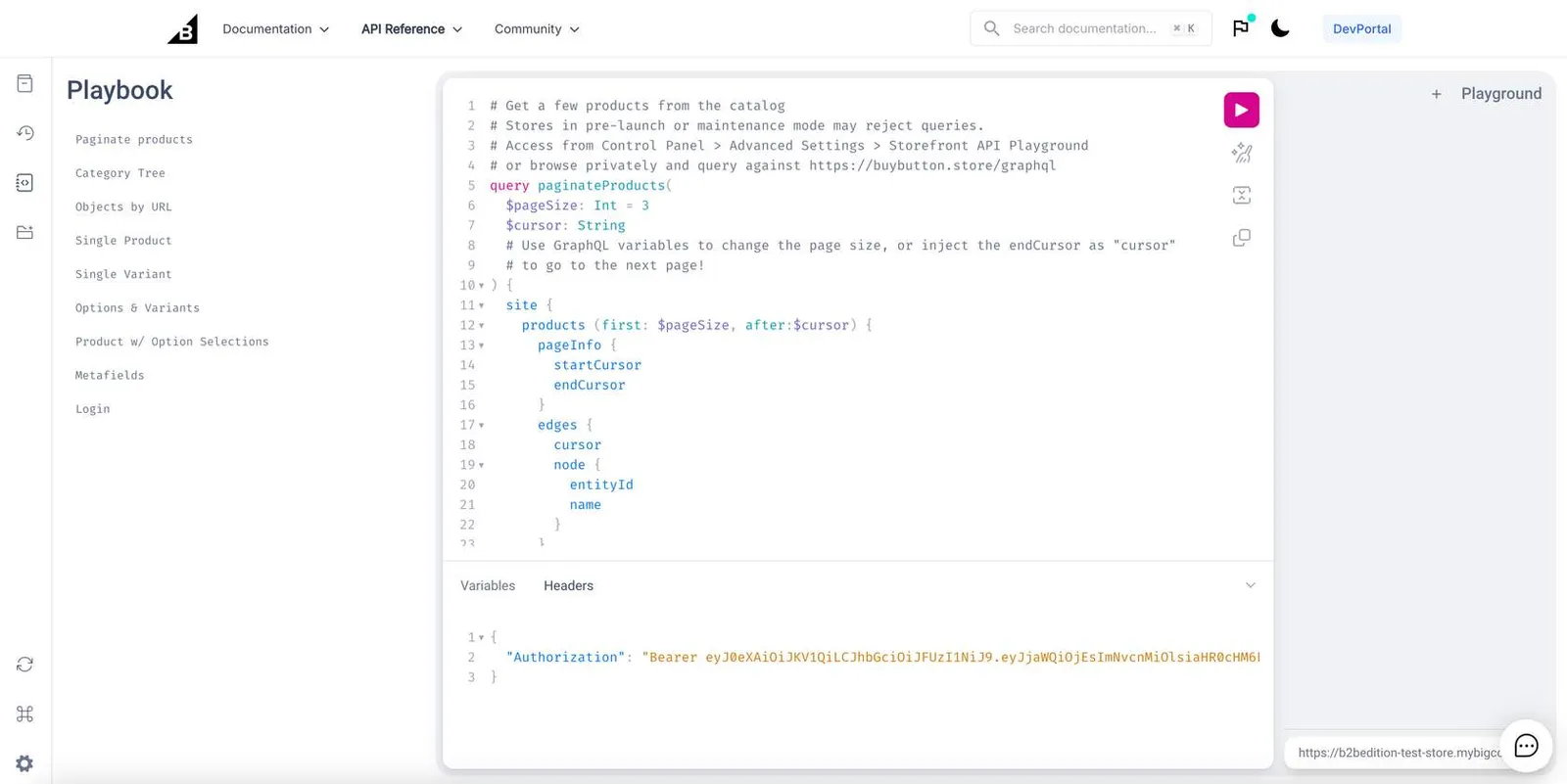1567x784 pixels.
Task: Expand the Documentation dropdown menu
Action: tap(276, 29)
